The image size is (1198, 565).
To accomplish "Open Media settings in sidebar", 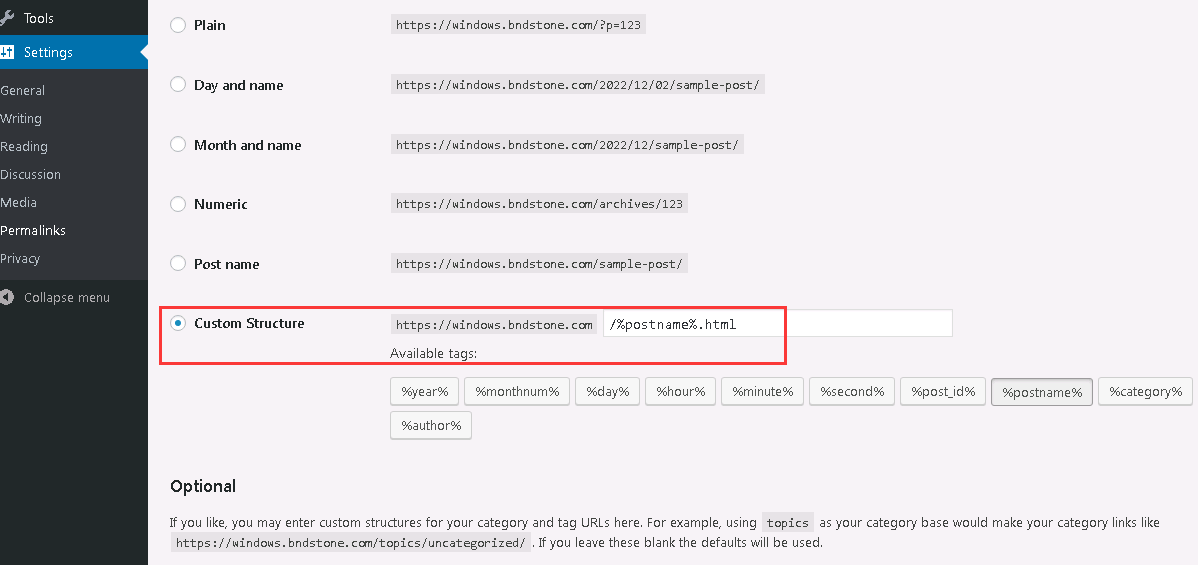I will (x=18, y=202).
